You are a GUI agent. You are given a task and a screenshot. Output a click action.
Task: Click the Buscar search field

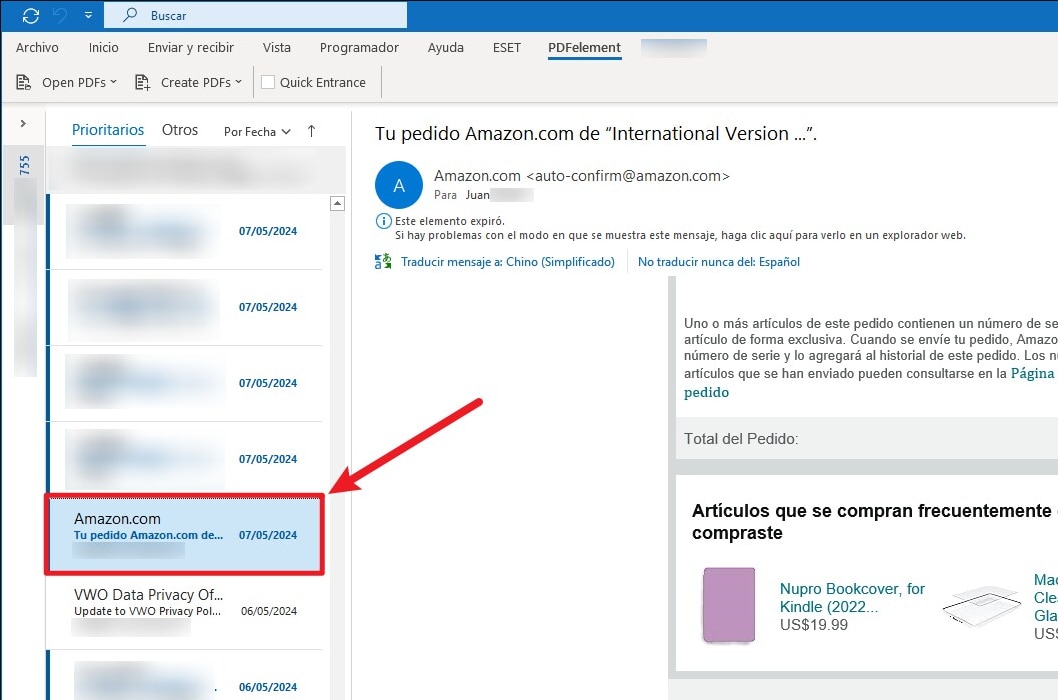(255, 15)
